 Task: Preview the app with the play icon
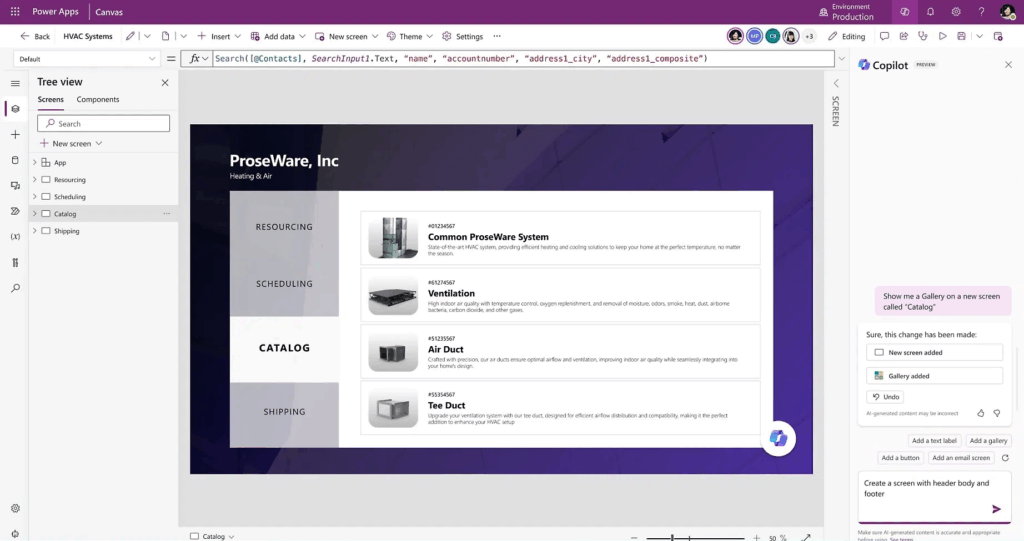(x=942, y=37)
